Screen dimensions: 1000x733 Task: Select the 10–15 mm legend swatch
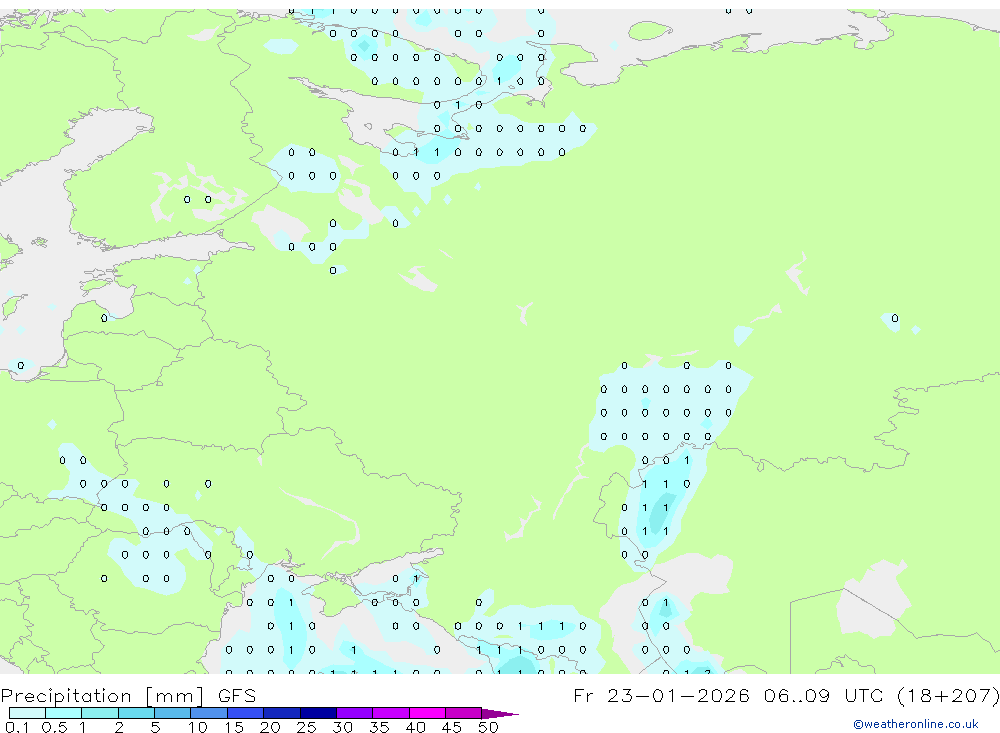coord(209,713)
